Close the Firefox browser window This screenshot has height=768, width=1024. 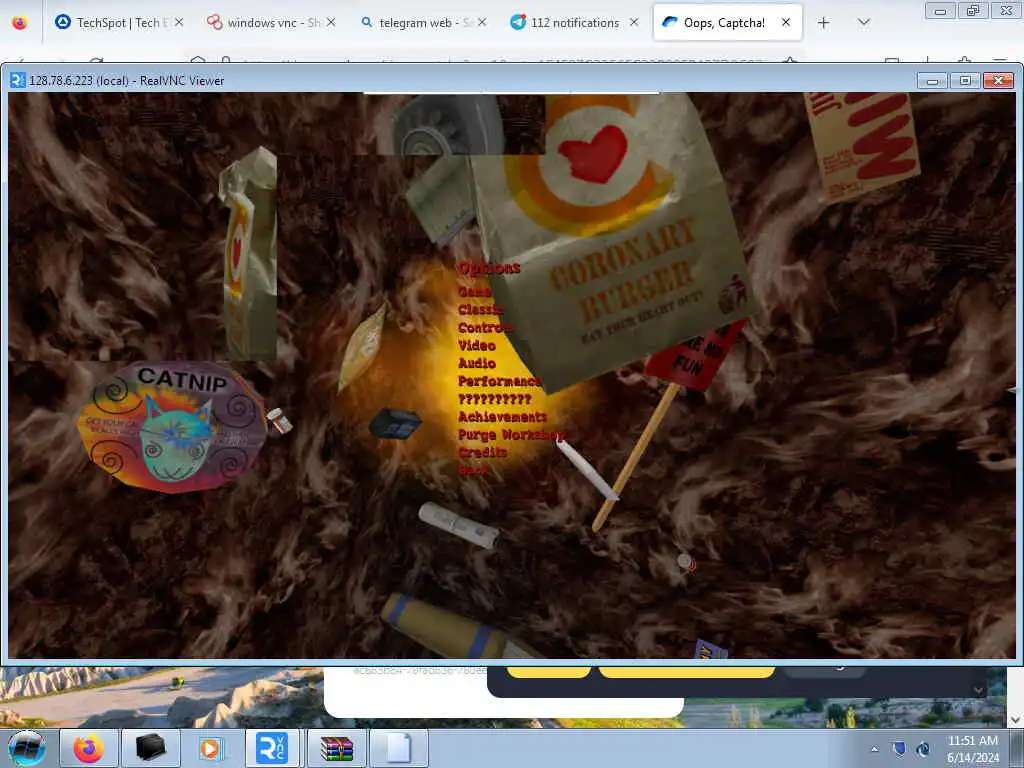pyautogui.click(x=1006, y=11)
